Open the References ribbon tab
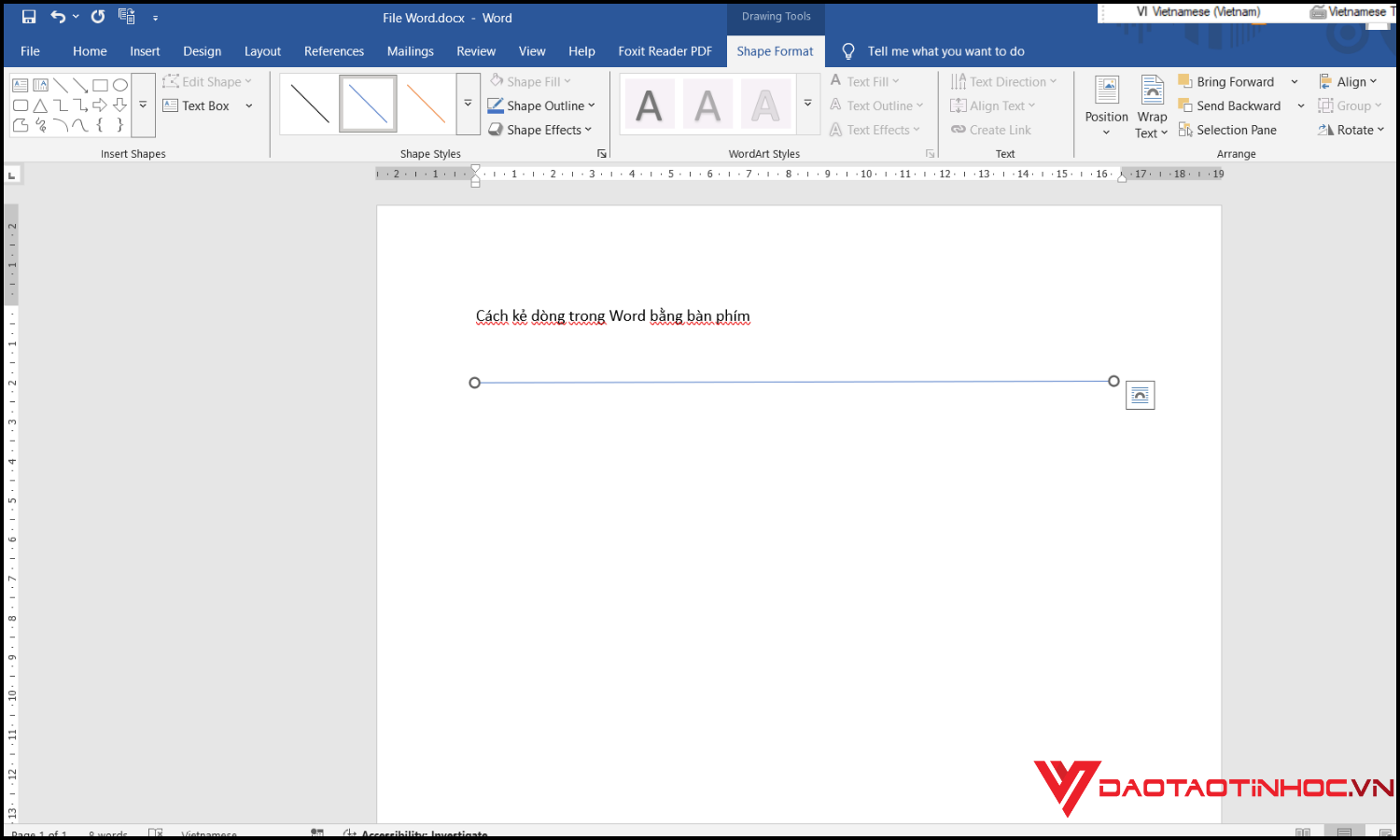The height and width of the screenshot is (840, 1400). 333,51
